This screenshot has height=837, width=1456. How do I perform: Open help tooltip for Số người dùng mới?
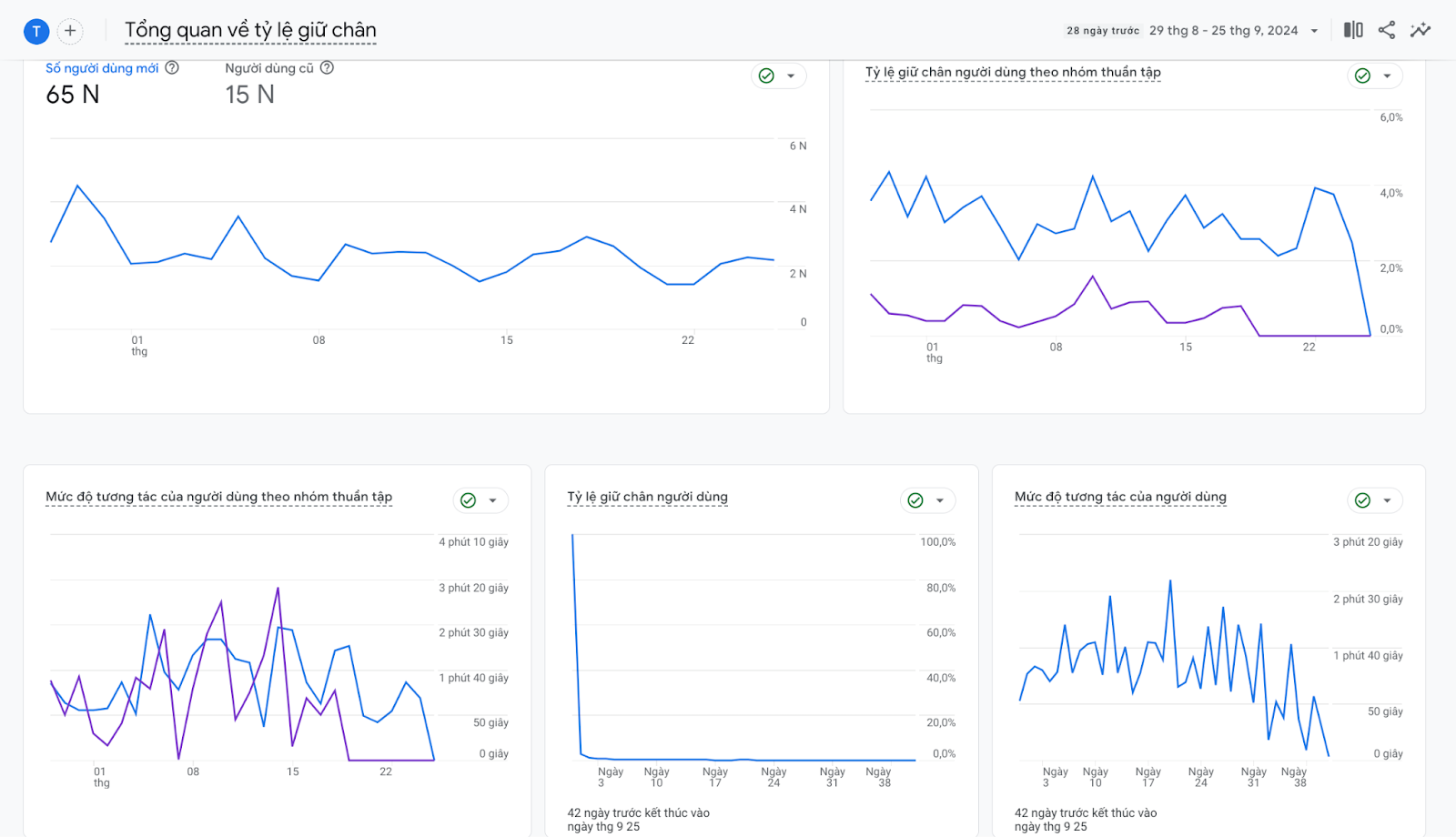172,67
